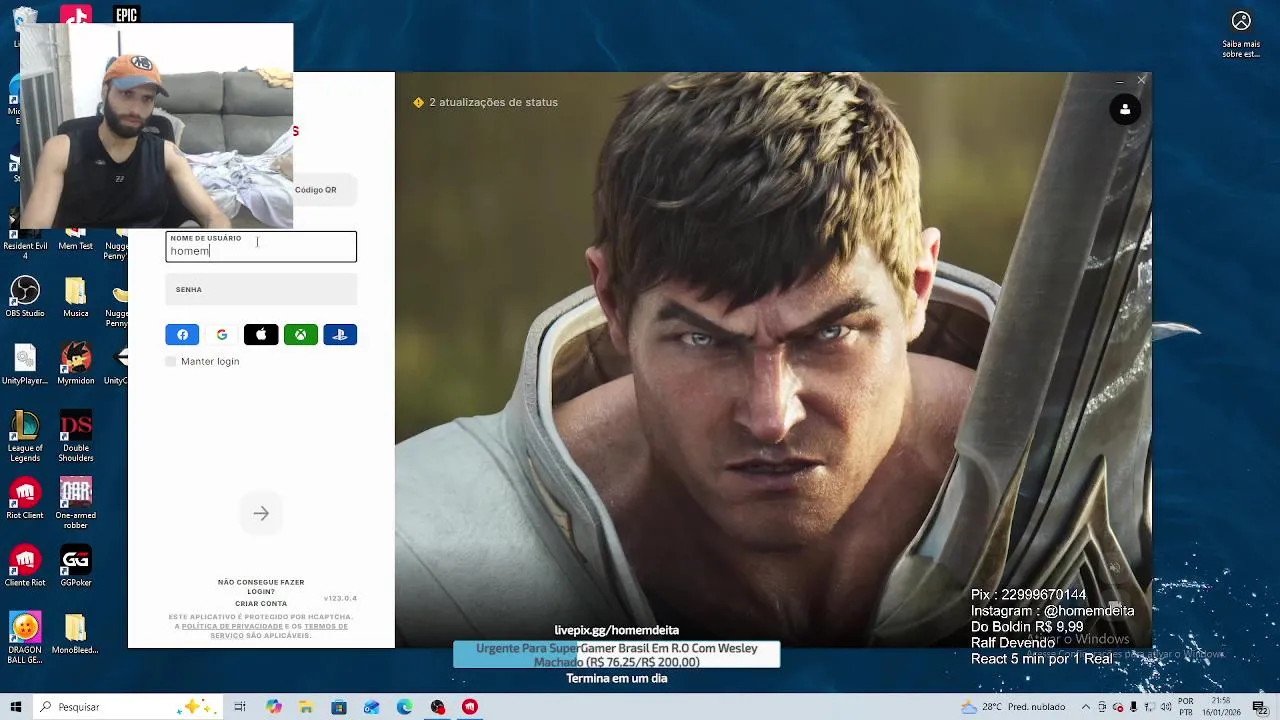Open the TikTok desktop shortcut
The width and height of the screenshot is (1280, 720).
point(76,14)
